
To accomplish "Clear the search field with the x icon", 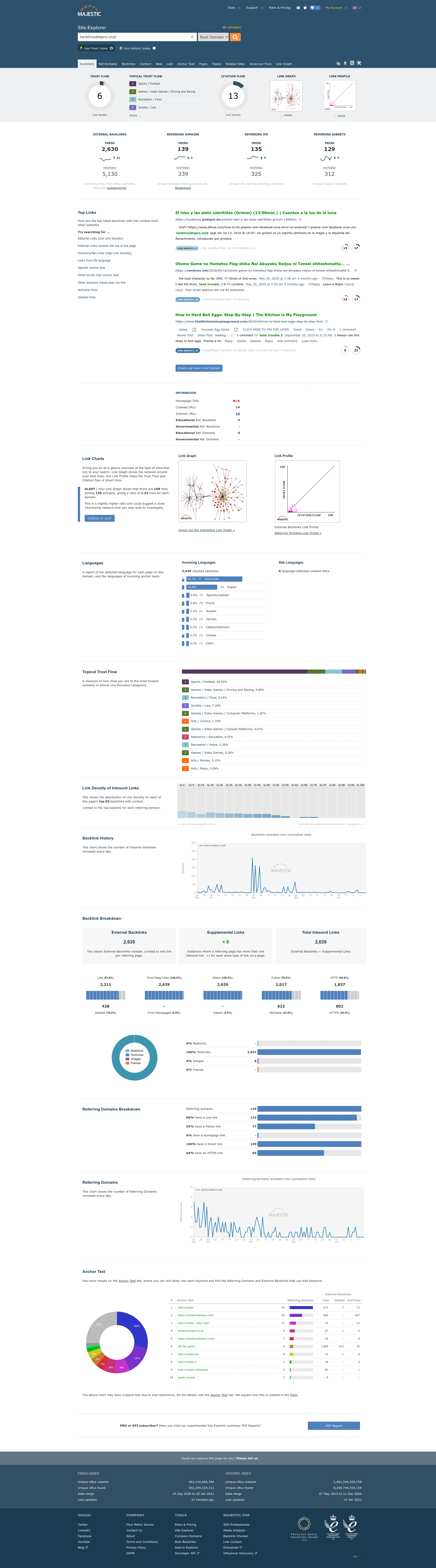I will coord(192,37).
